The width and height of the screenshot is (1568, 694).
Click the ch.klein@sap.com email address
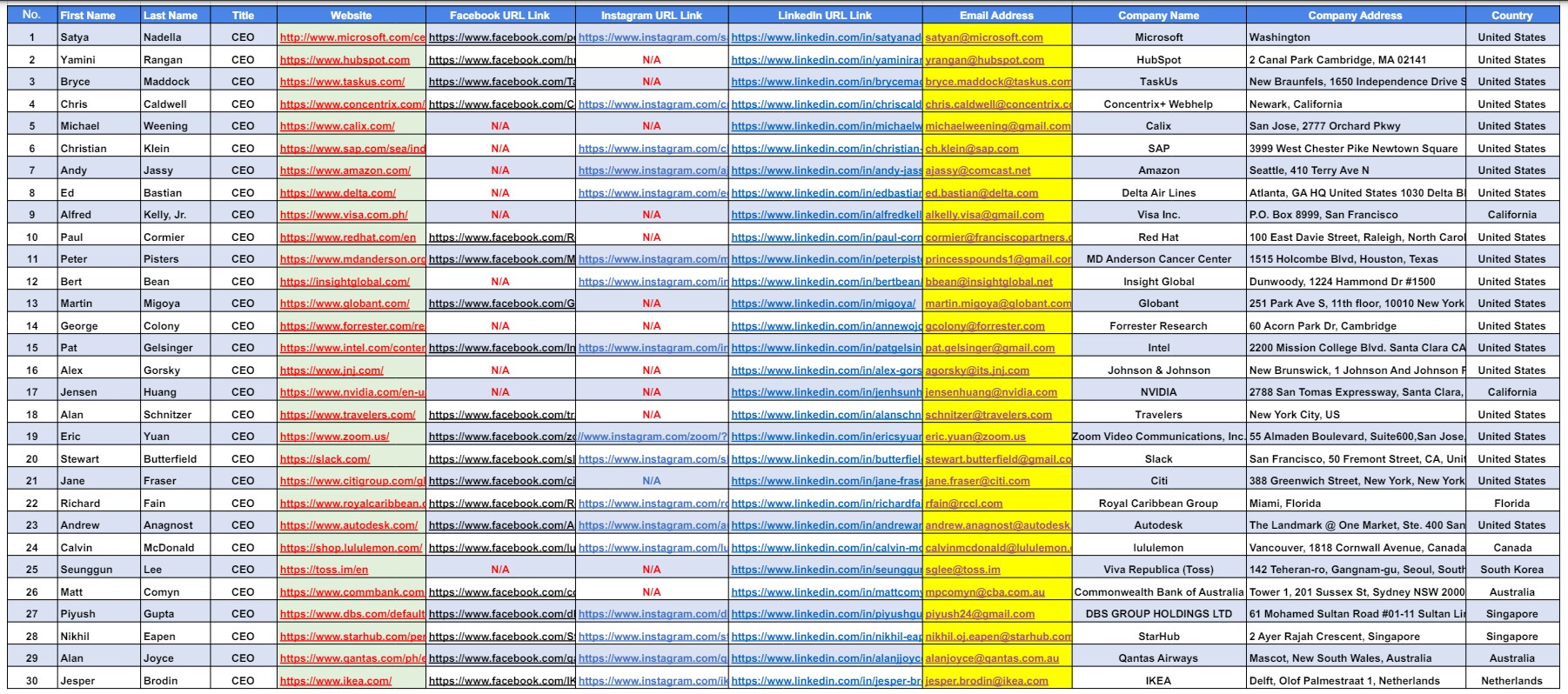[972, 149]
